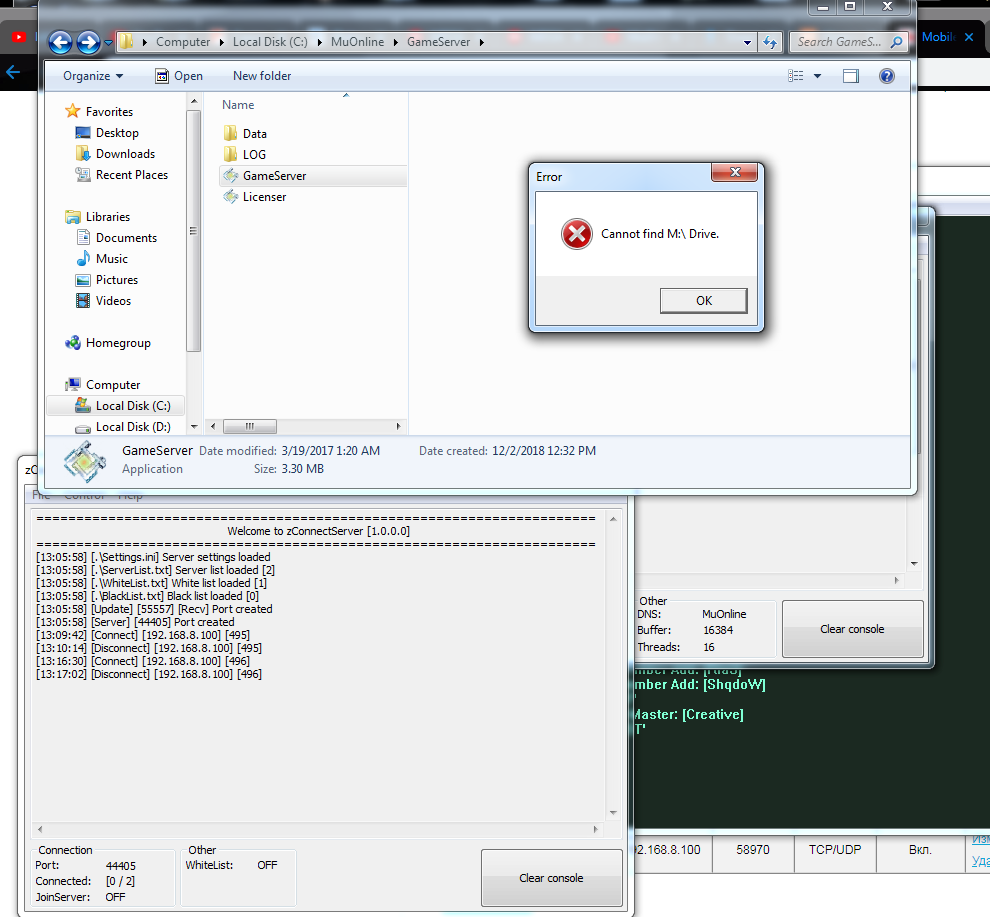990x917 pixels.
Task: Select Computer in navigation pane
Action: pos(102,385)
